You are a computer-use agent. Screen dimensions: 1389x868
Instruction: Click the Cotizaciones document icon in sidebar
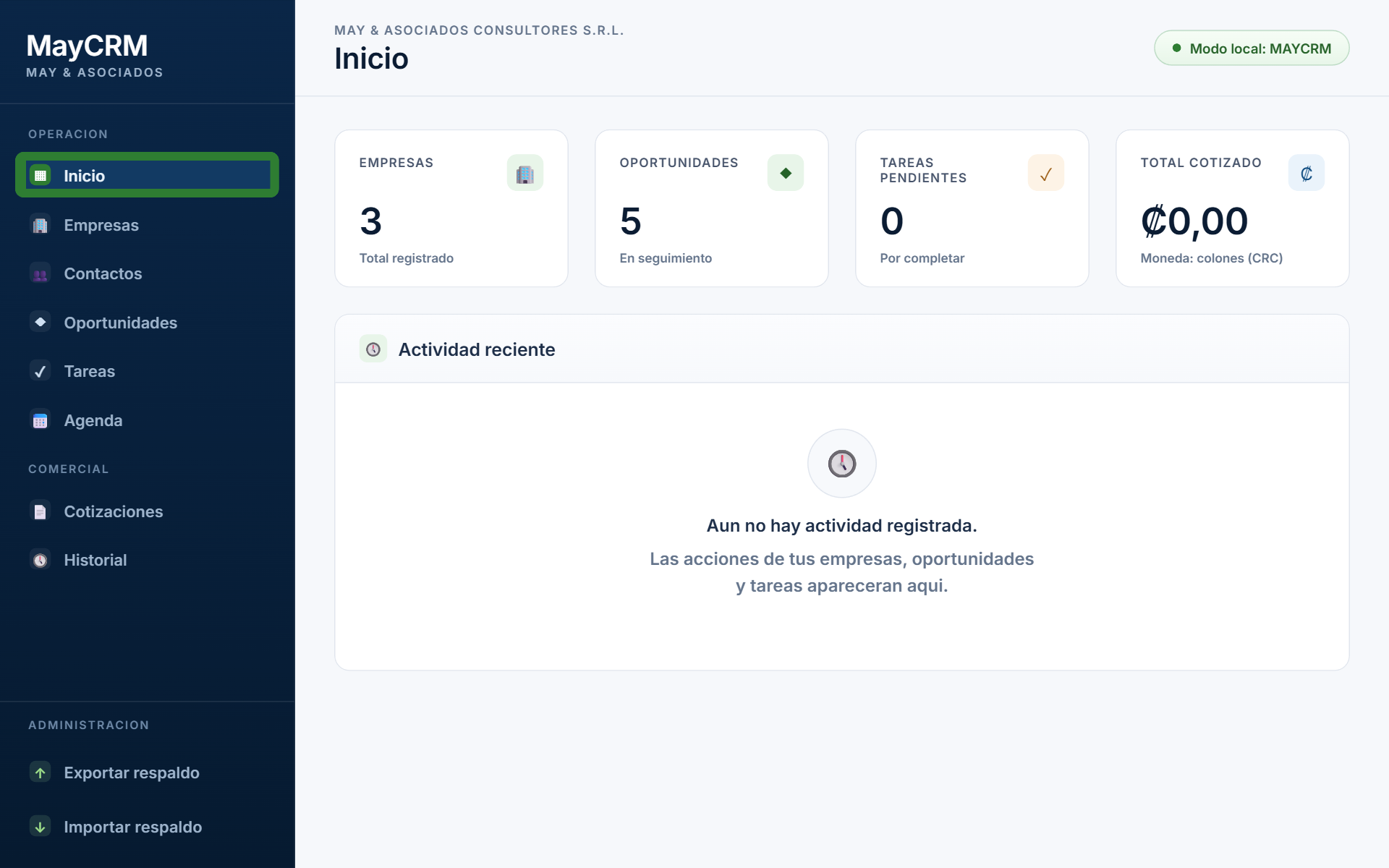point(41,511)
